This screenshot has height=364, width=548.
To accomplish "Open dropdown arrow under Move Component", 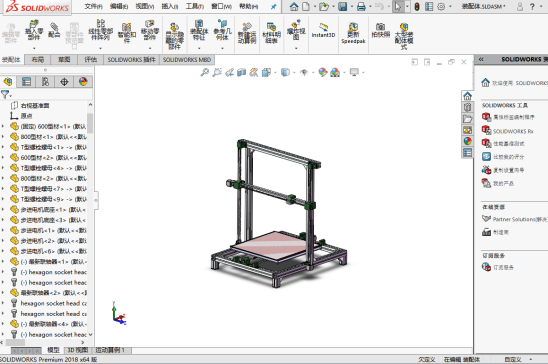I will 150,48.
